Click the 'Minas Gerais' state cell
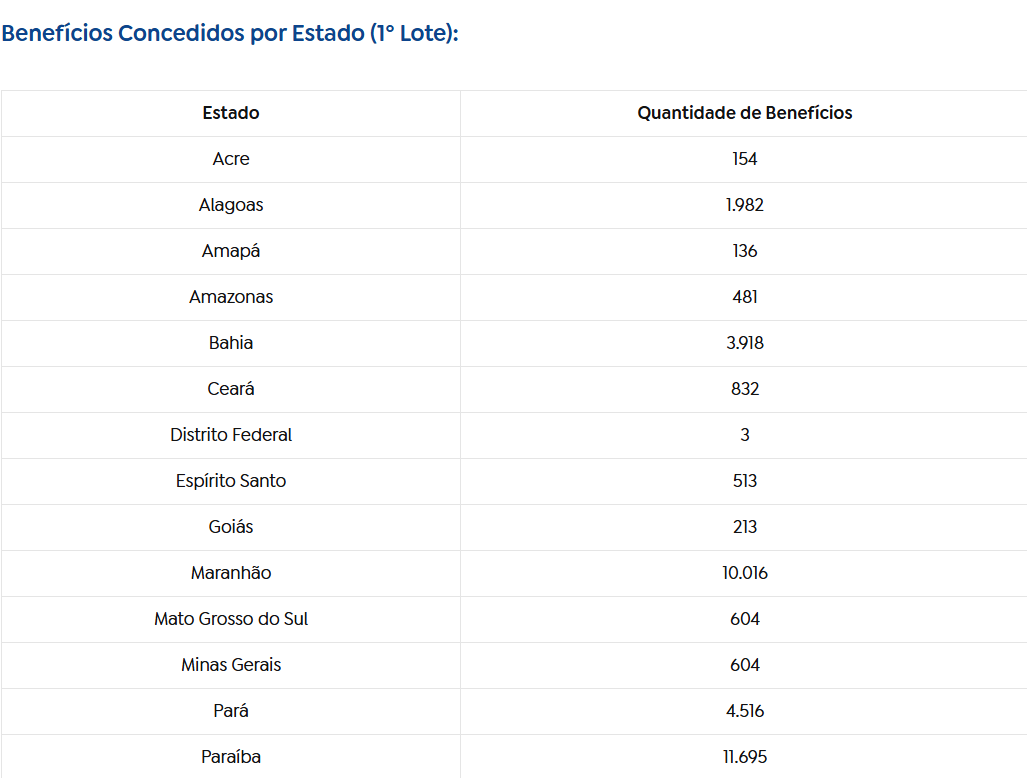The height and width of the screenshot is (778, 1027). (x=231, y=665)
